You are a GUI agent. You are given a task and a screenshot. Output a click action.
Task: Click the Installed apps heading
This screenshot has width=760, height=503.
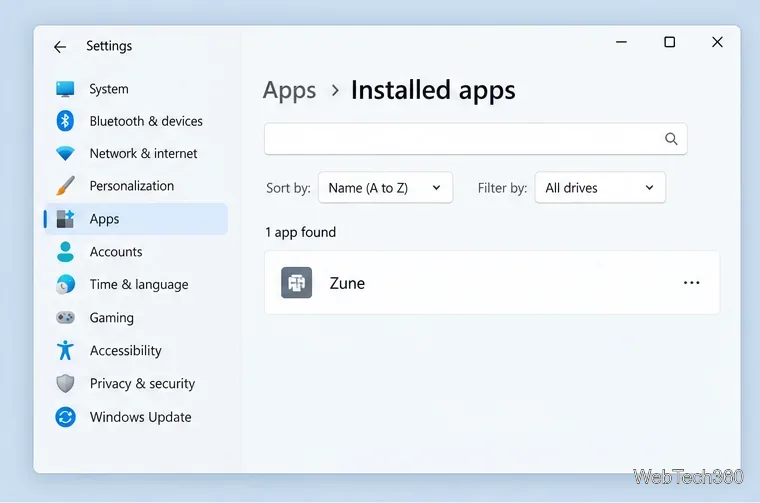[433, 91]
